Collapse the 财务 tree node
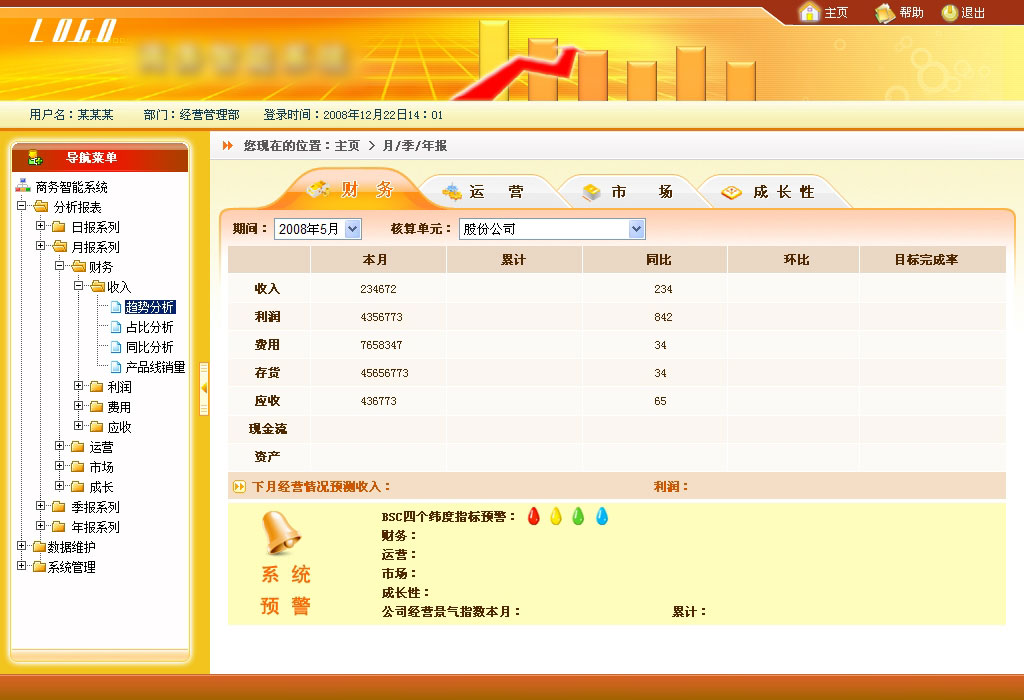This screenshot has width=1024, height=700. pyautogui.click(x=59, y=266)
